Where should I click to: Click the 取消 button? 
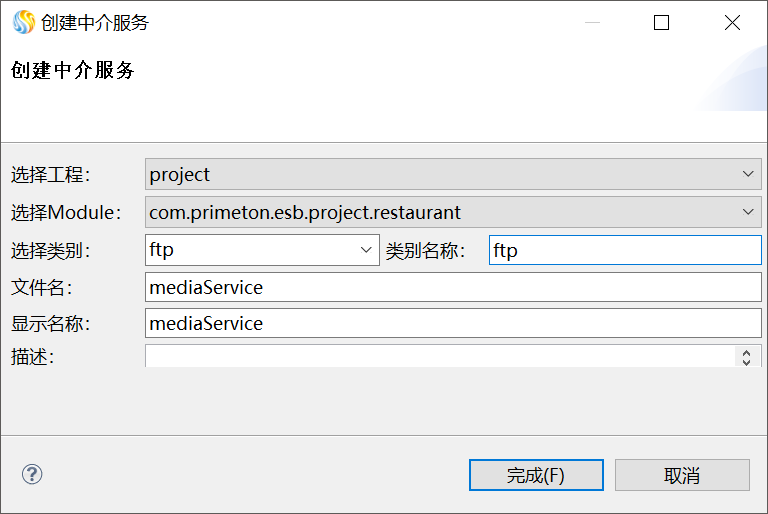(682, 475)
